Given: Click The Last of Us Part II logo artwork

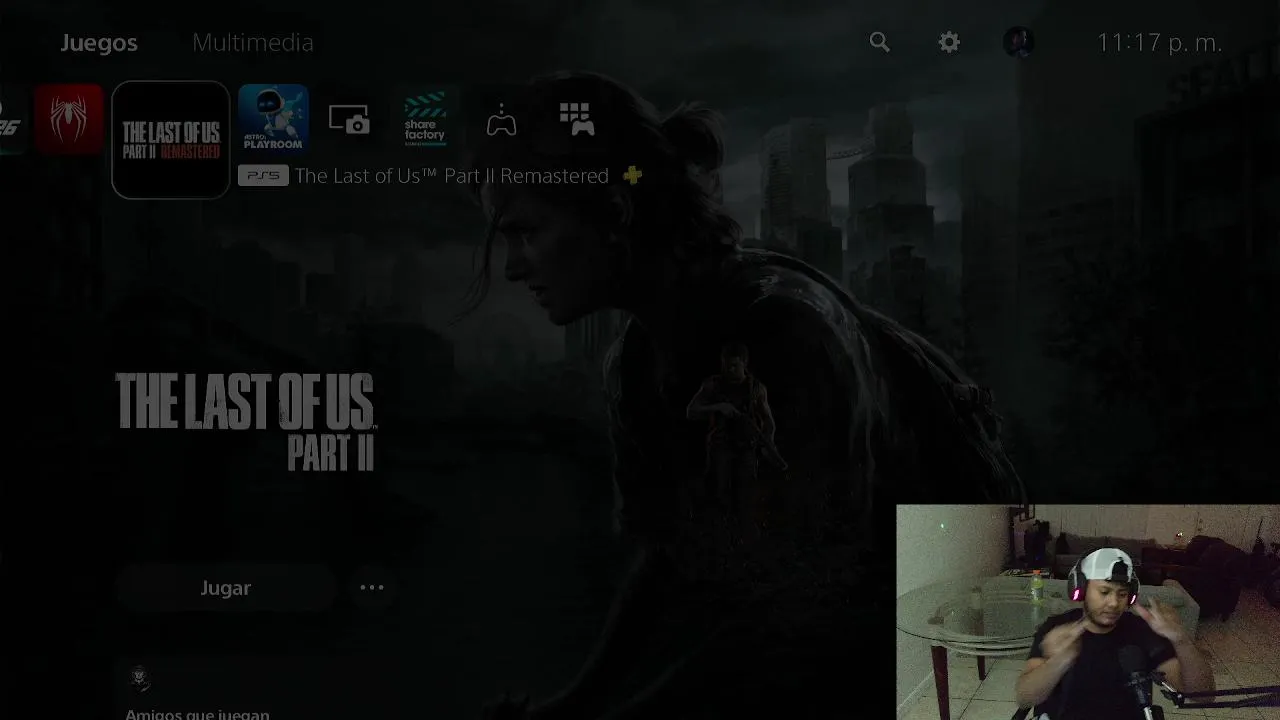Looking at the screenshot, I should click(x=245, y=421).
